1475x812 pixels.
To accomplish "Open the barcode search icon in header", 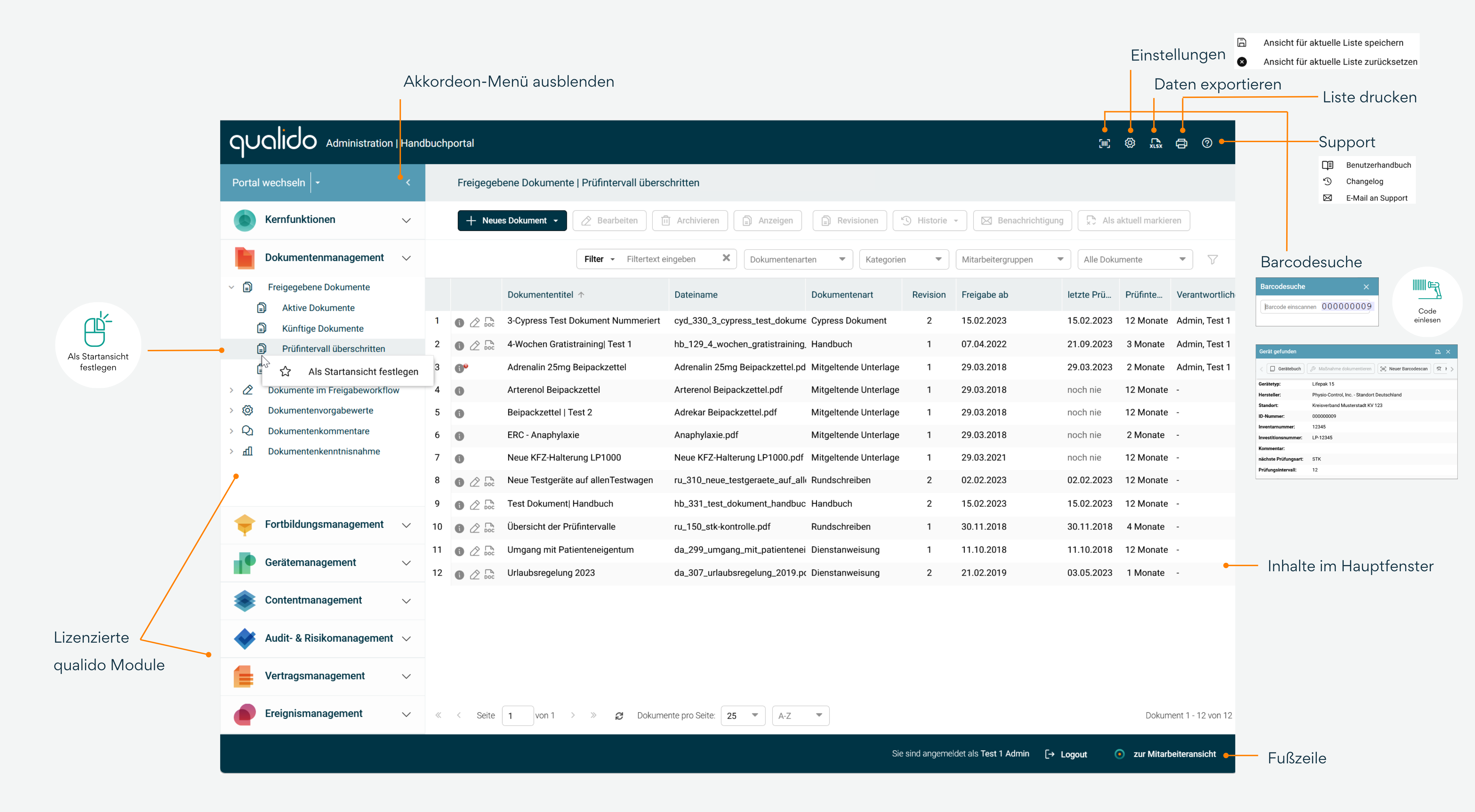I will (1105, 143).
